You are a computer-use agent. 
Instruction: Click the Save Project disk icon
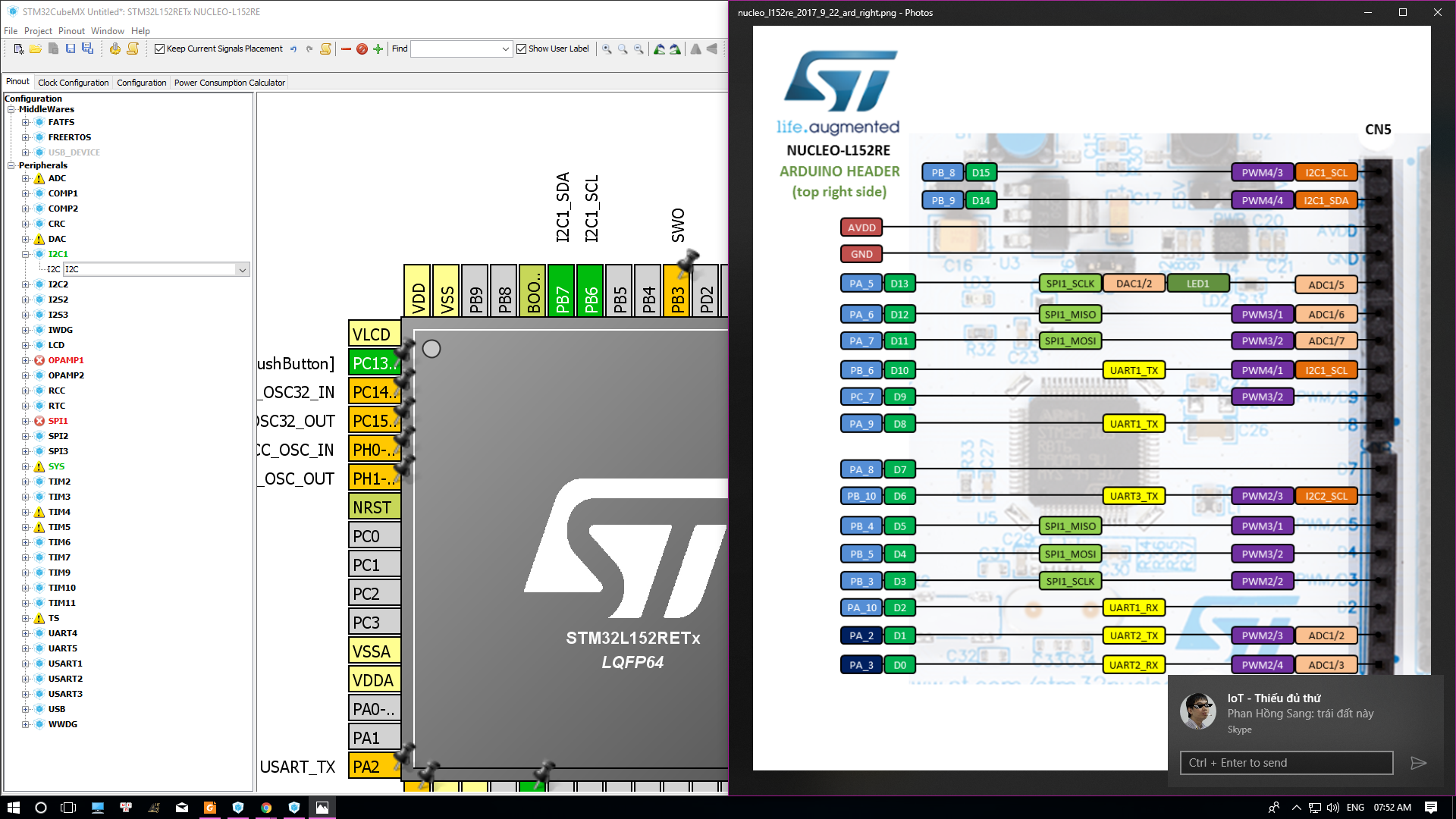(x=71, y=49)
